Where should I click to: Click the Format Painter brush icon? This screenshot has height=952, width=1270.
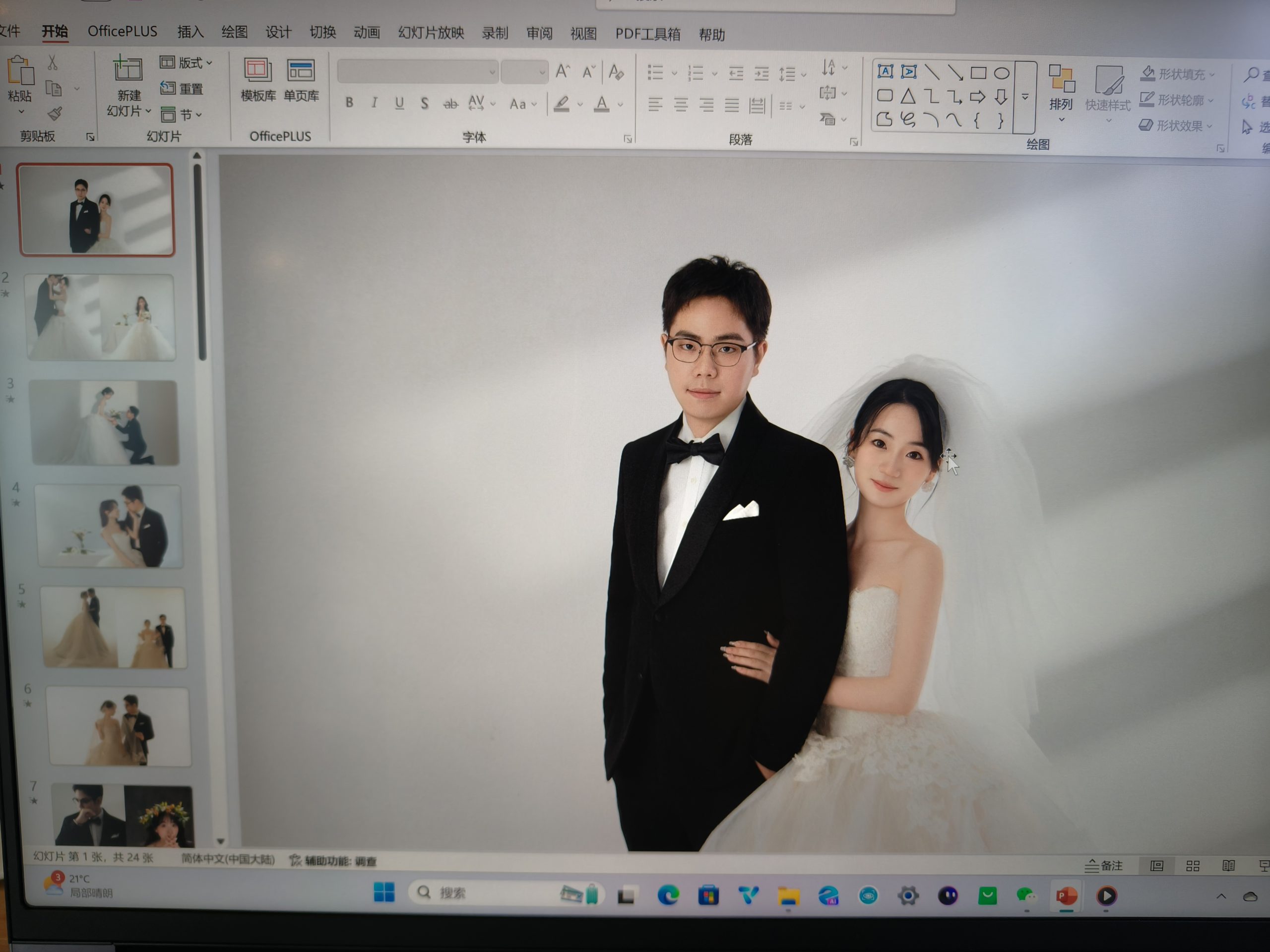point(55,114)
